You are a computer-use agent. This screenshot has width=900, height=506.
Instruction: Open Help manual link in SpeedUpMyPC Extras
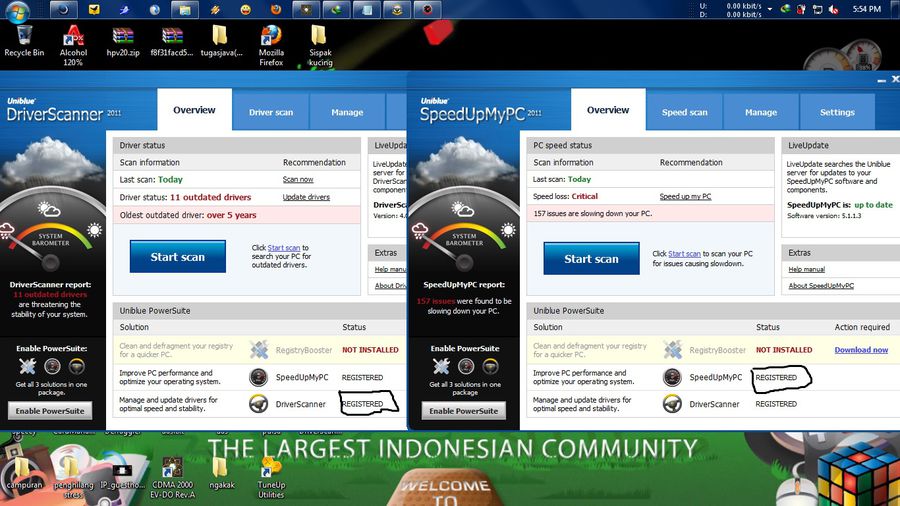pos(806,269)
